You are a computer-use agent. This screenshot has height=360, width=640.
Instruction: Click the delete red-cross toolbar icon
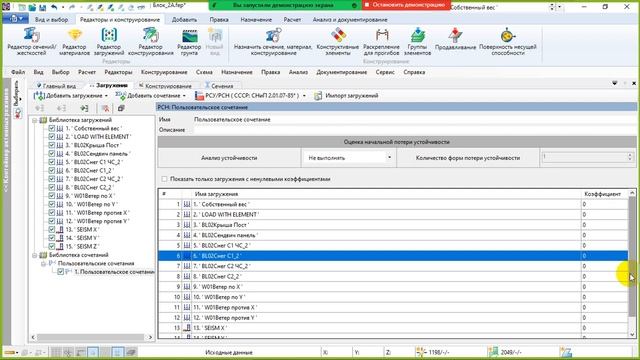pos(105,108)
